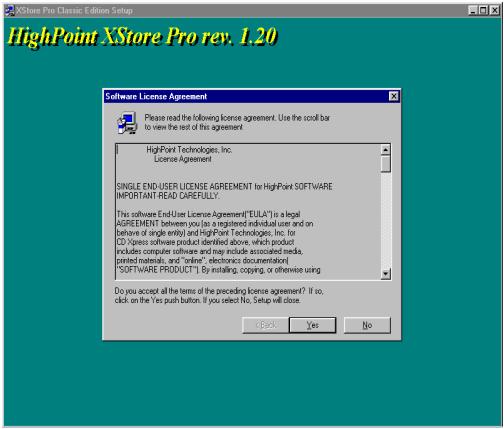Click the license text scroll-down arrow
504x429 pixels.
[385, 274]
